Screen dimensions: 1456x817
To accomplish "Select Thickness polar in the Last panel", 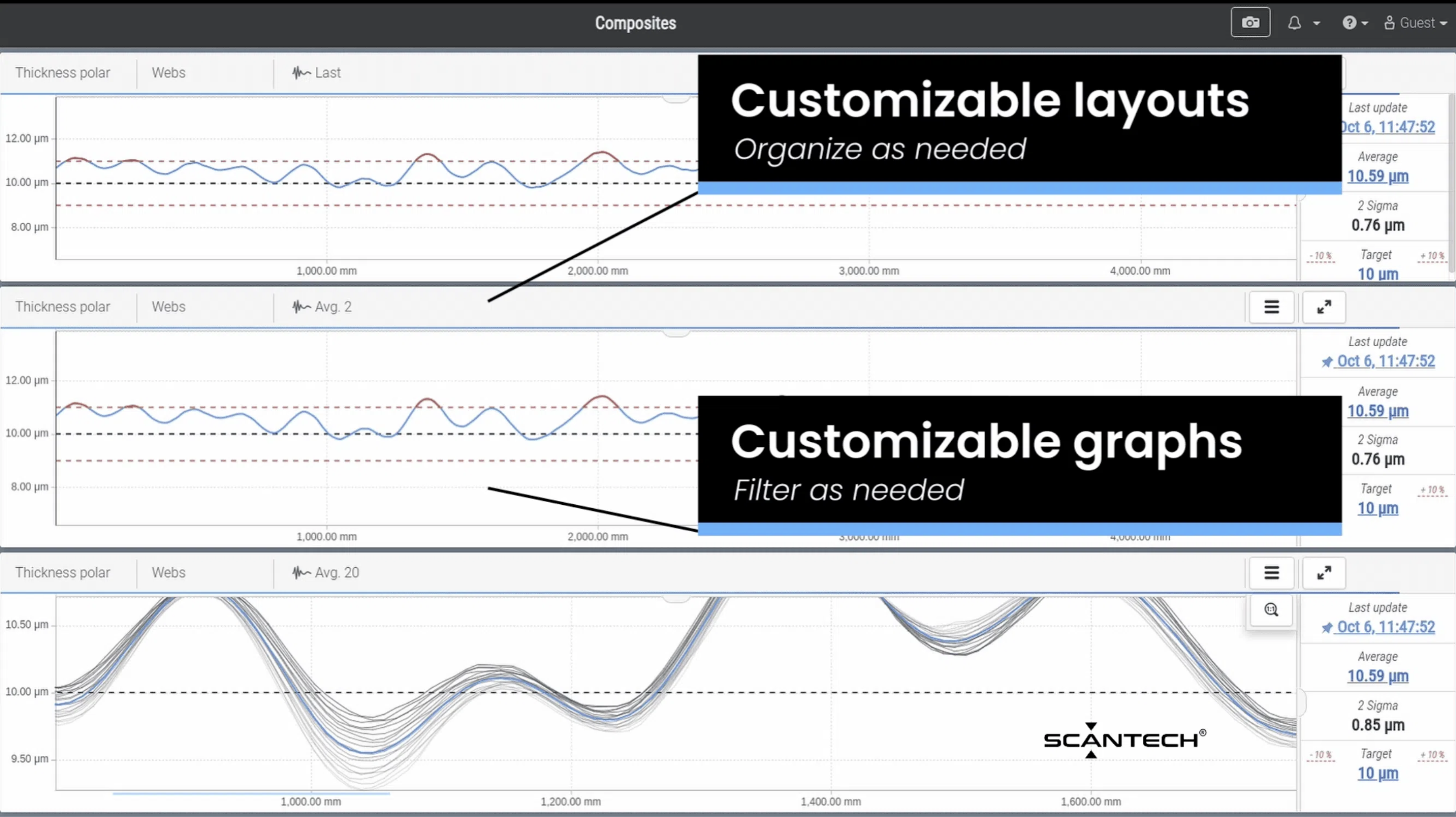I will (63, 73).
